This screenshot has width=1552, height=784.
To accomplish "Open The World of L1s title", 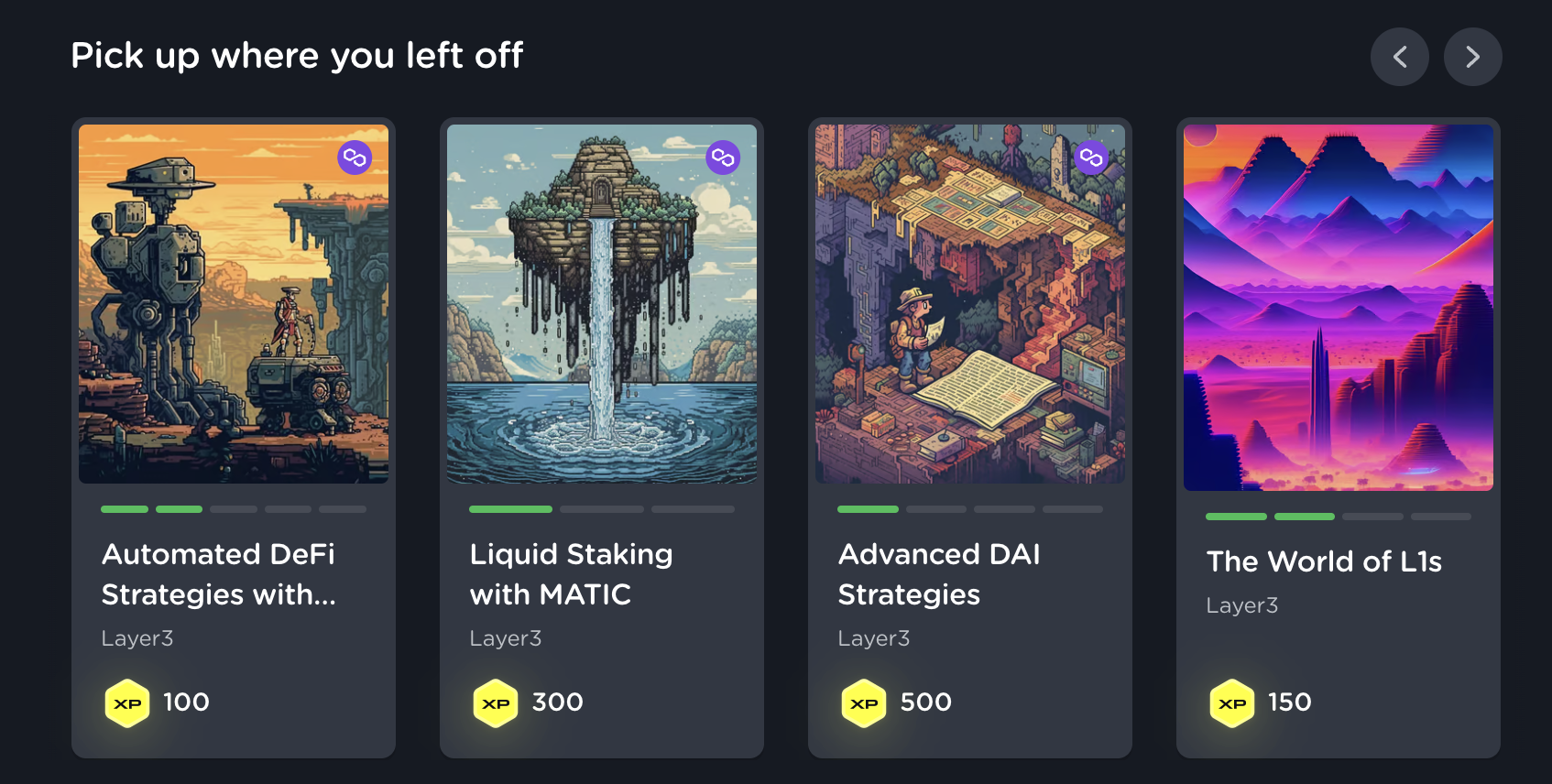I will click(x=1325, y=561).
